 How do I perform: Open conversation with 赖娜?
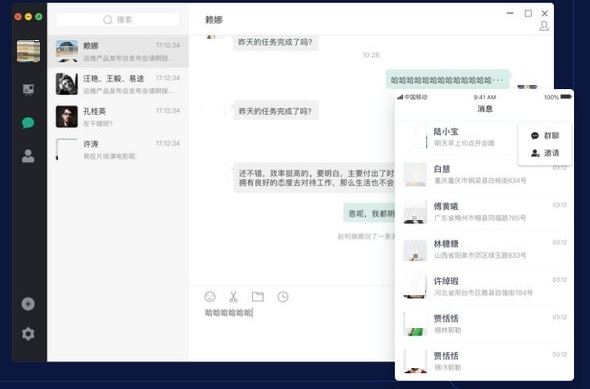click(118, 51)
